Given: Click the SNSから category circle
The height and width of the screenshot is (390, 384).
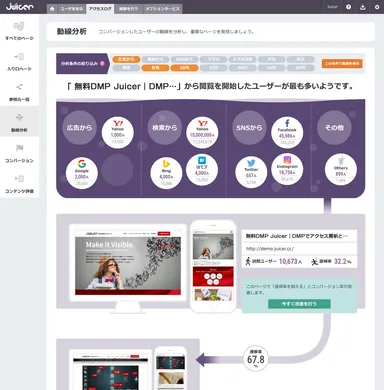Looking at the screenshot, I should pyautogui.click(x=249, y=127).
